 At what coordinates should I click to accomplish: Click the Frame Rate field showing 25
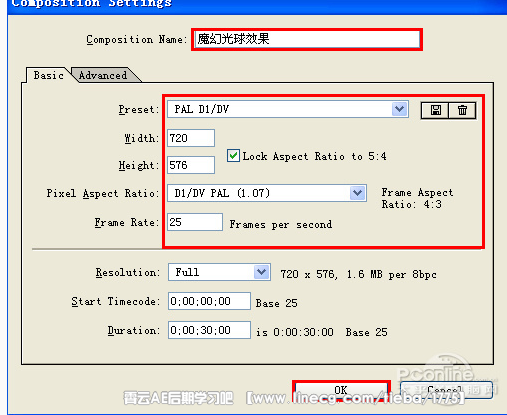pos(195,222)
